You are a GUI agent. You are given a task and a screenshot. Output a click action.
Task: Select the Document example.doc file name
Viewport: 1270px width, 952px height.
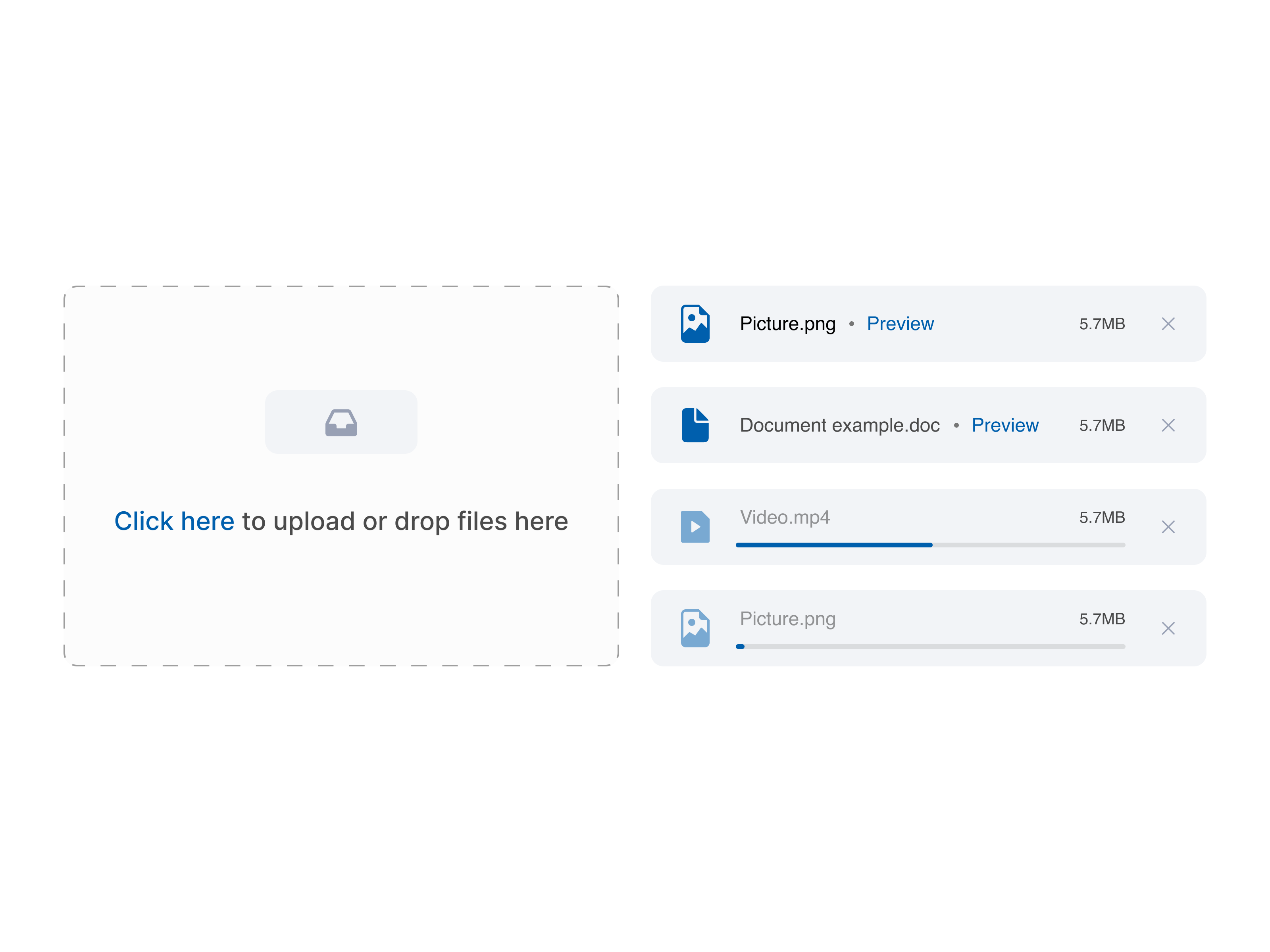(x=839, y=425)
